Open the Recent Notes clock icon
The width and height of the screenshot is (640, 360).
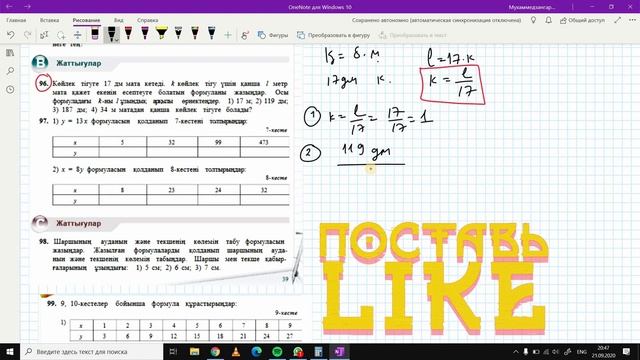click(10, 89)
